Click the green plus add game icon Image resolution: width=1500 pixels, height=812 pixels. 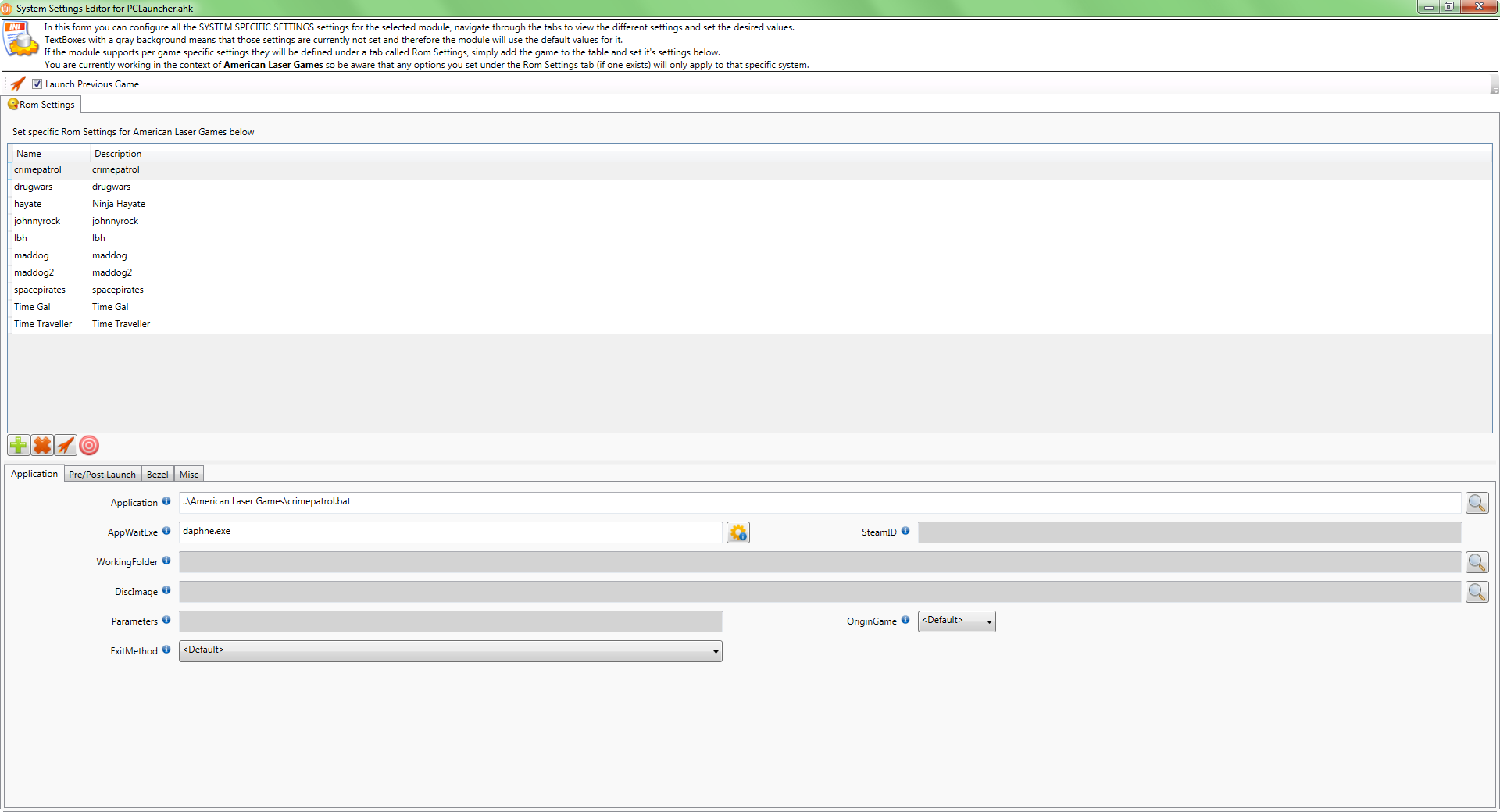coord(18,446)
